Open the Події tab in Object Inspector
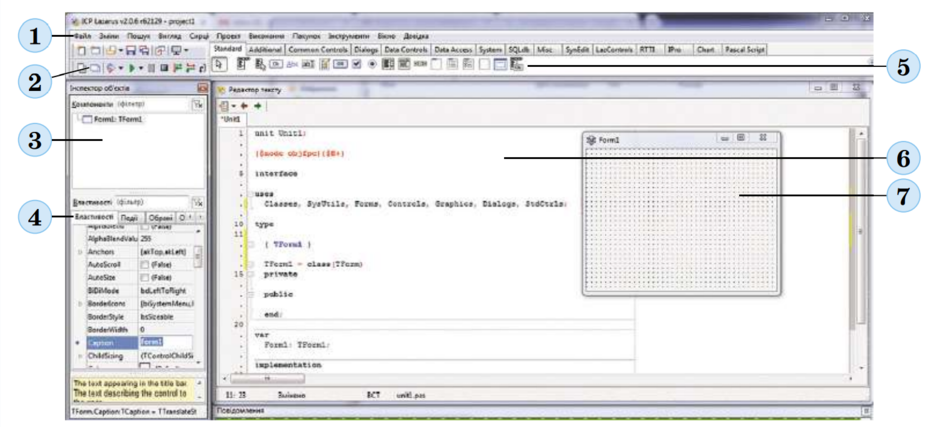 click(x=130, y=218)
